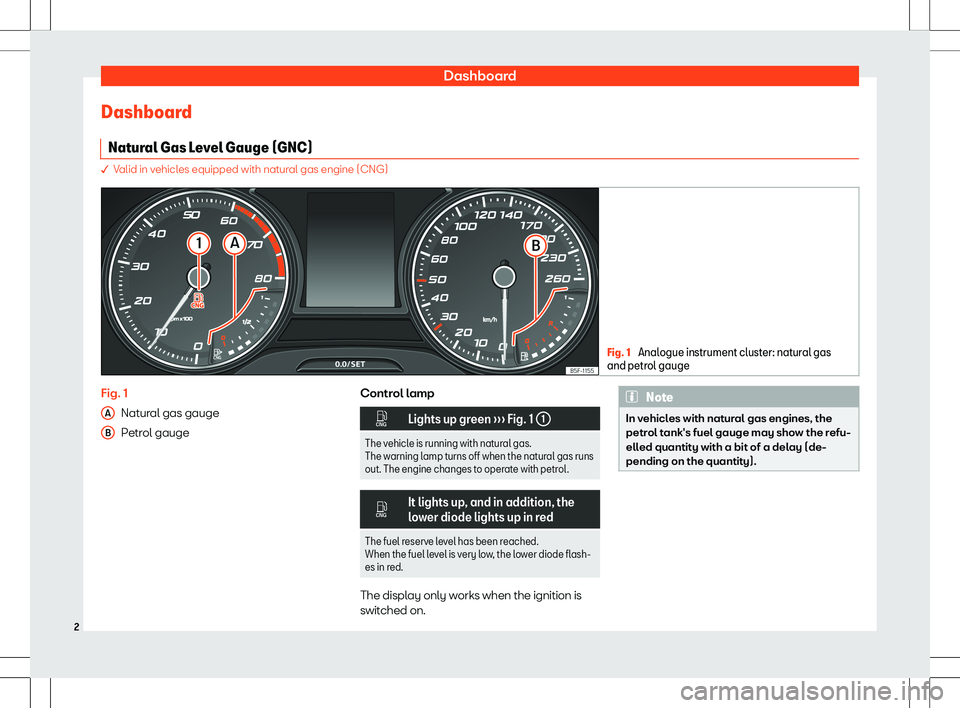960x708 pixels.
Task: Click the red CNG indicator in the tachometer
Action: 199,301
